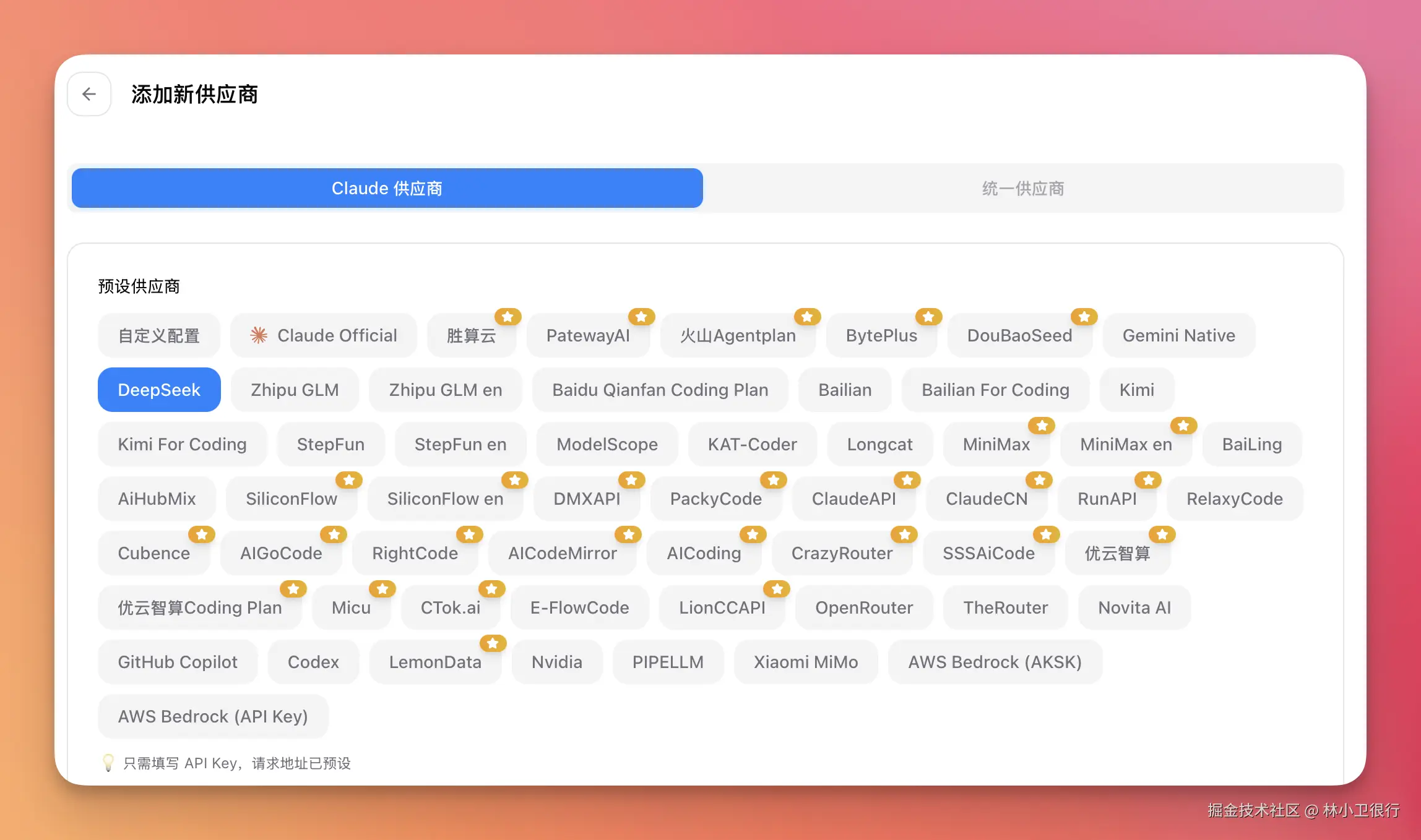Click star badge on RightCode

469,534
